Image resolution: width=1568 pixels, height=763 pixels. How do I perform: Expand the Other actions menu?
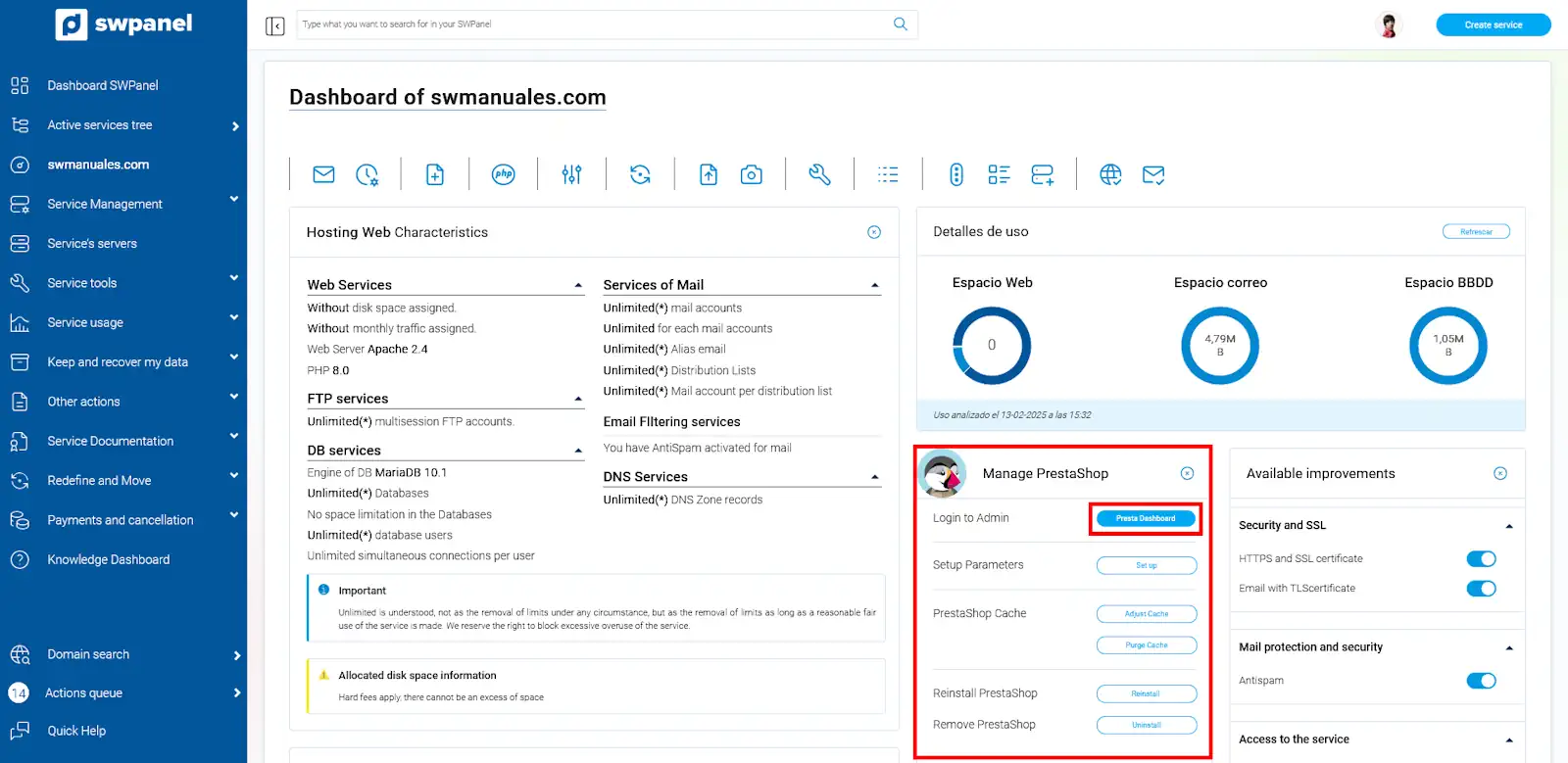234,397
